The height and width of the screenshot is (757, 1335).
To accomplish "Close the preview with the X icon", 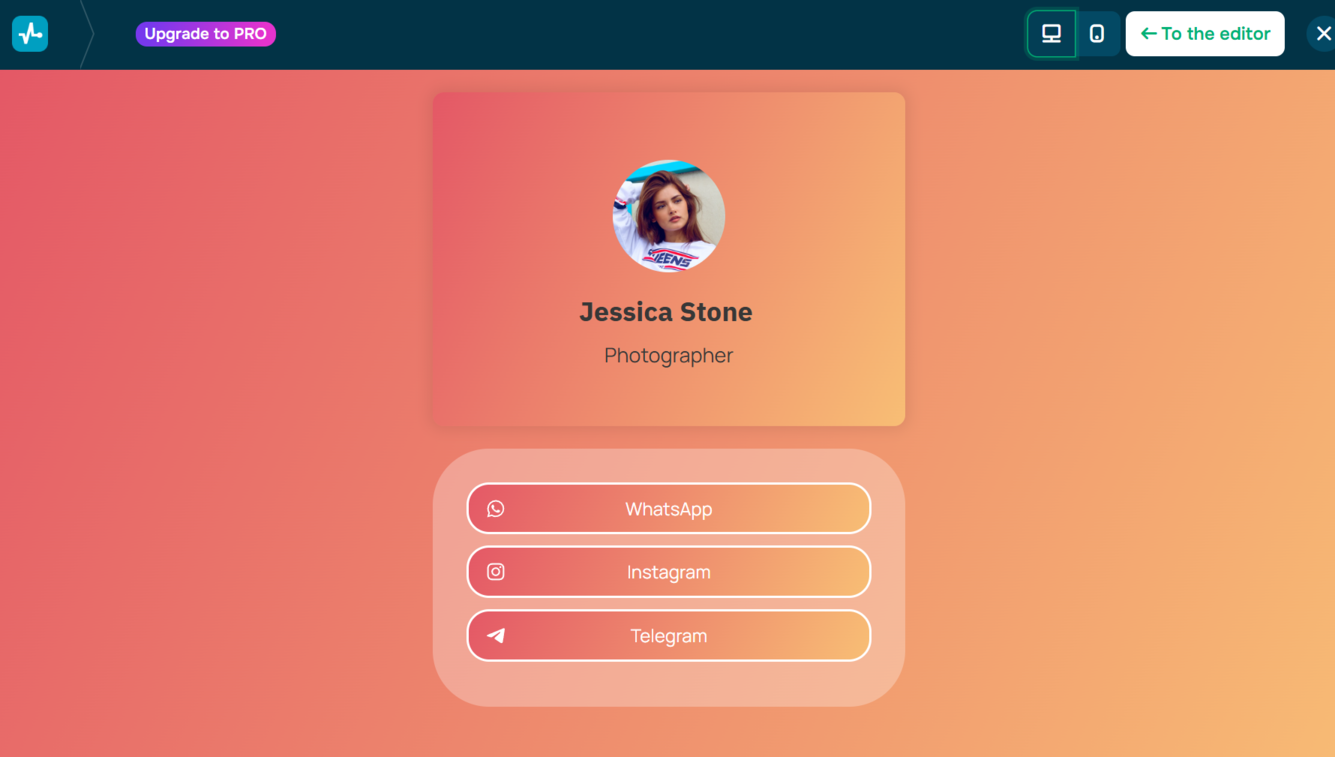I will pyautogui.click(x=1323, y=34).
